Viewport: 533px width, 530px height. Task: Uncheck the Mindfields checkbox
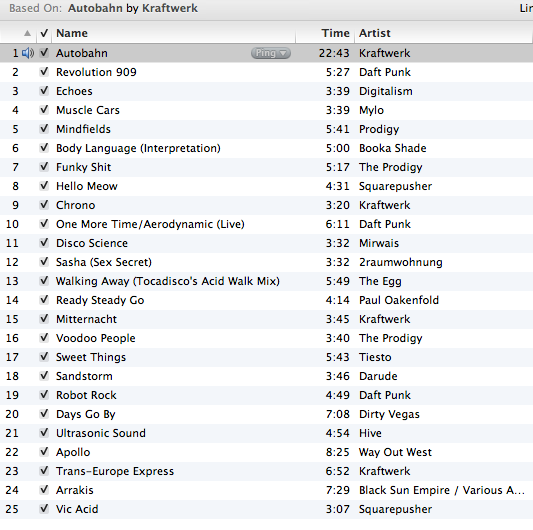[44, 129]
